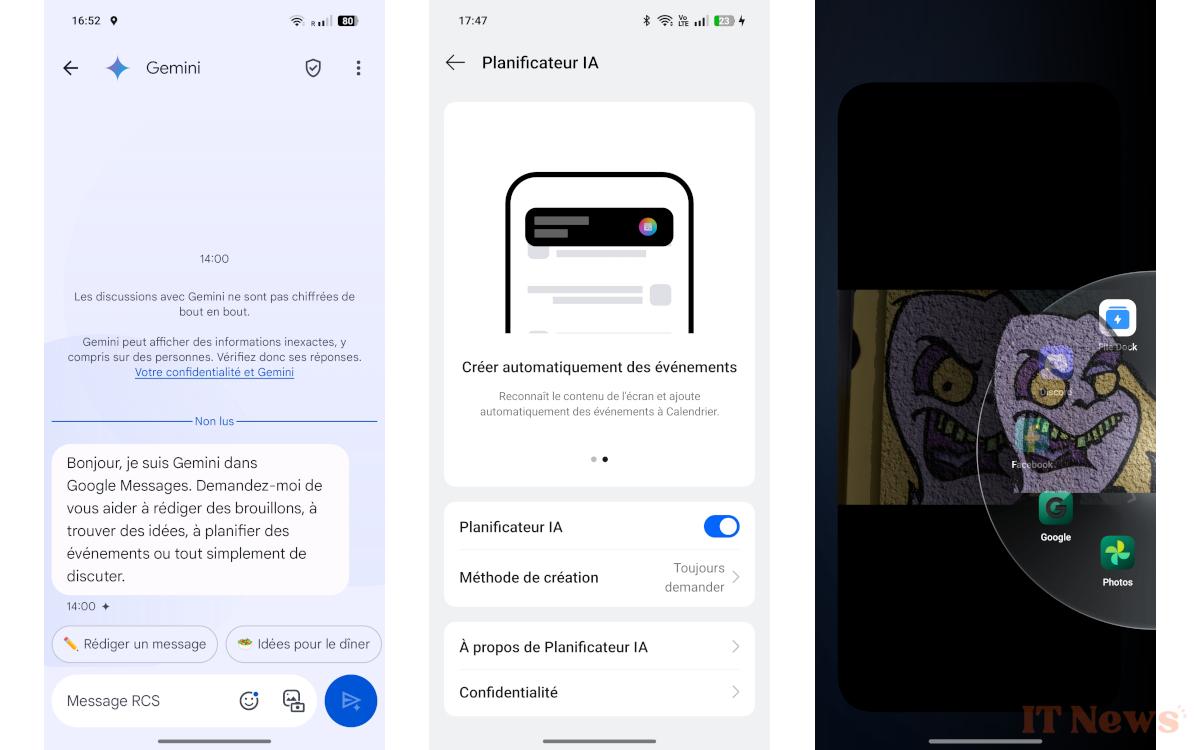Tap the location icon in left status bar
Viewport: 1200px width, 750px height.
coord(113,20)
